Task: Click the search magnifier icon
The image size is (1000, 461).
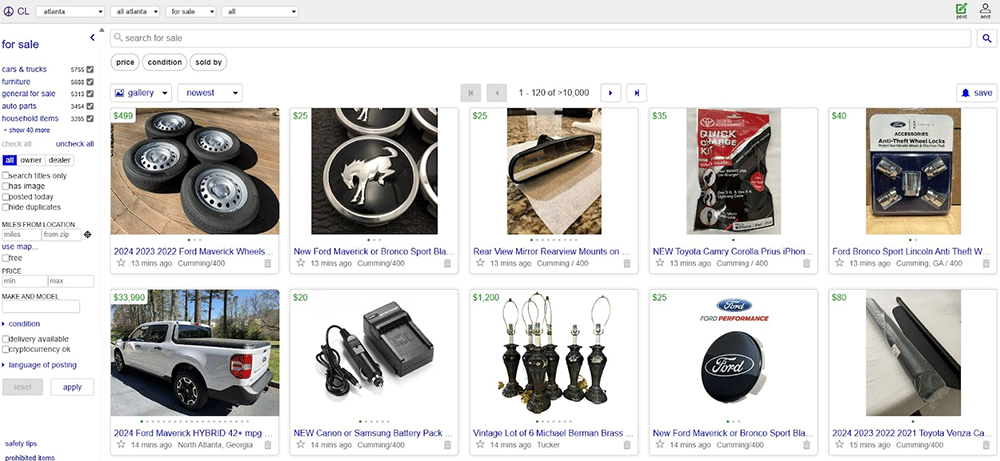Action: pyautogui.click(x=986, y=38)
